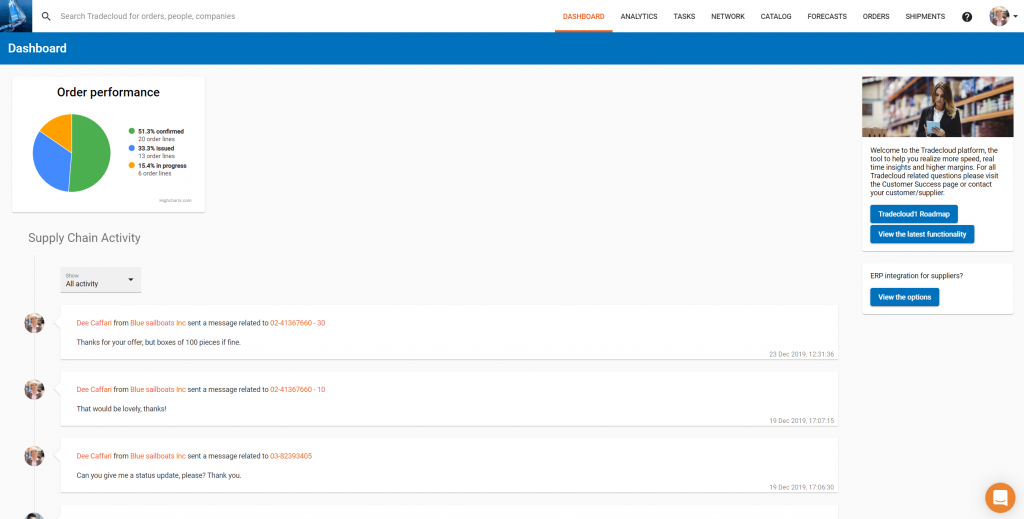Image resolution: width=1024 pixels, height=519 pixels.
Task: Expand the Show All activity dropdown
Action: (101, 280)
